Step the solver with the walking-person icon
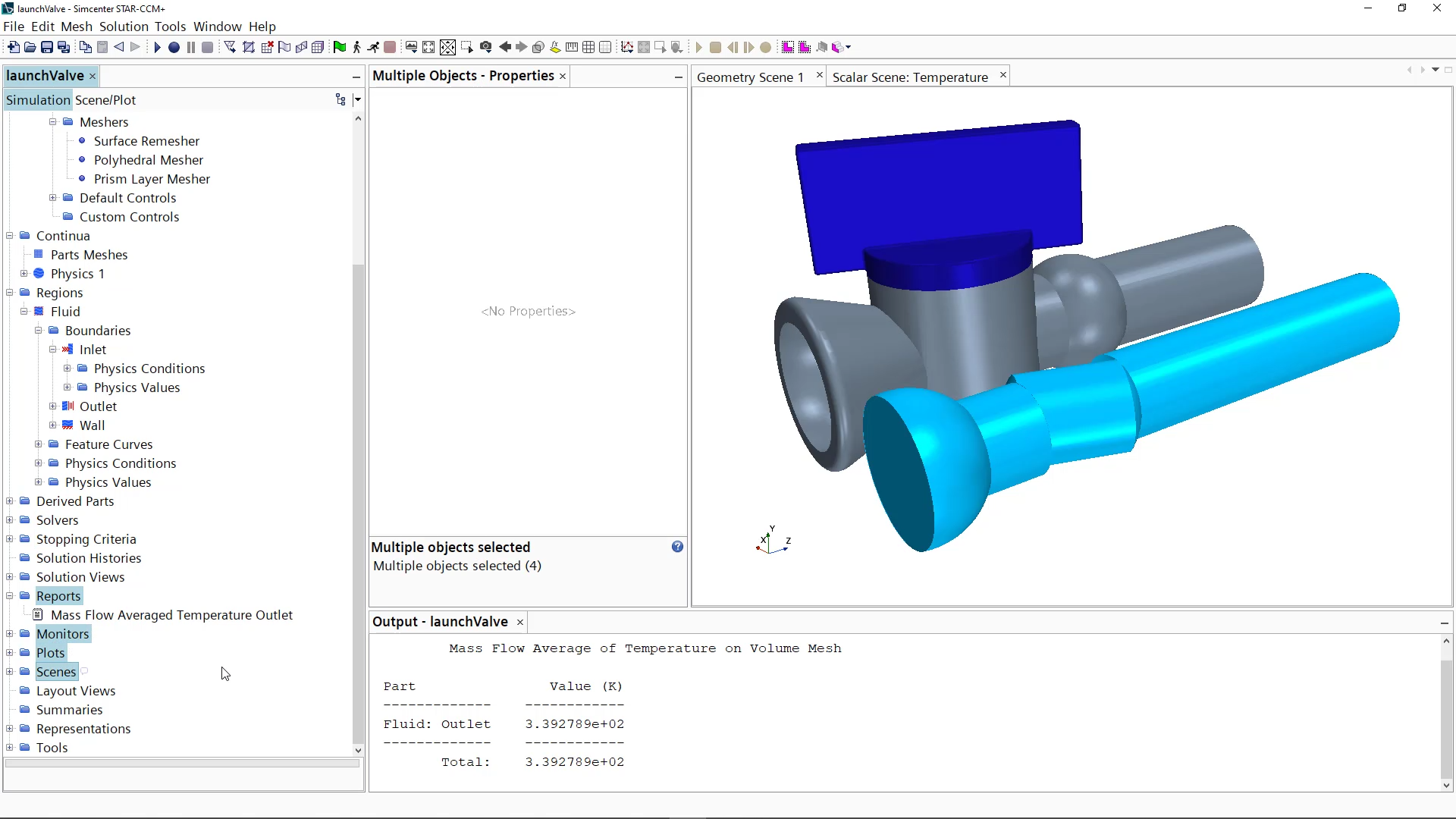 click(356, 46)
